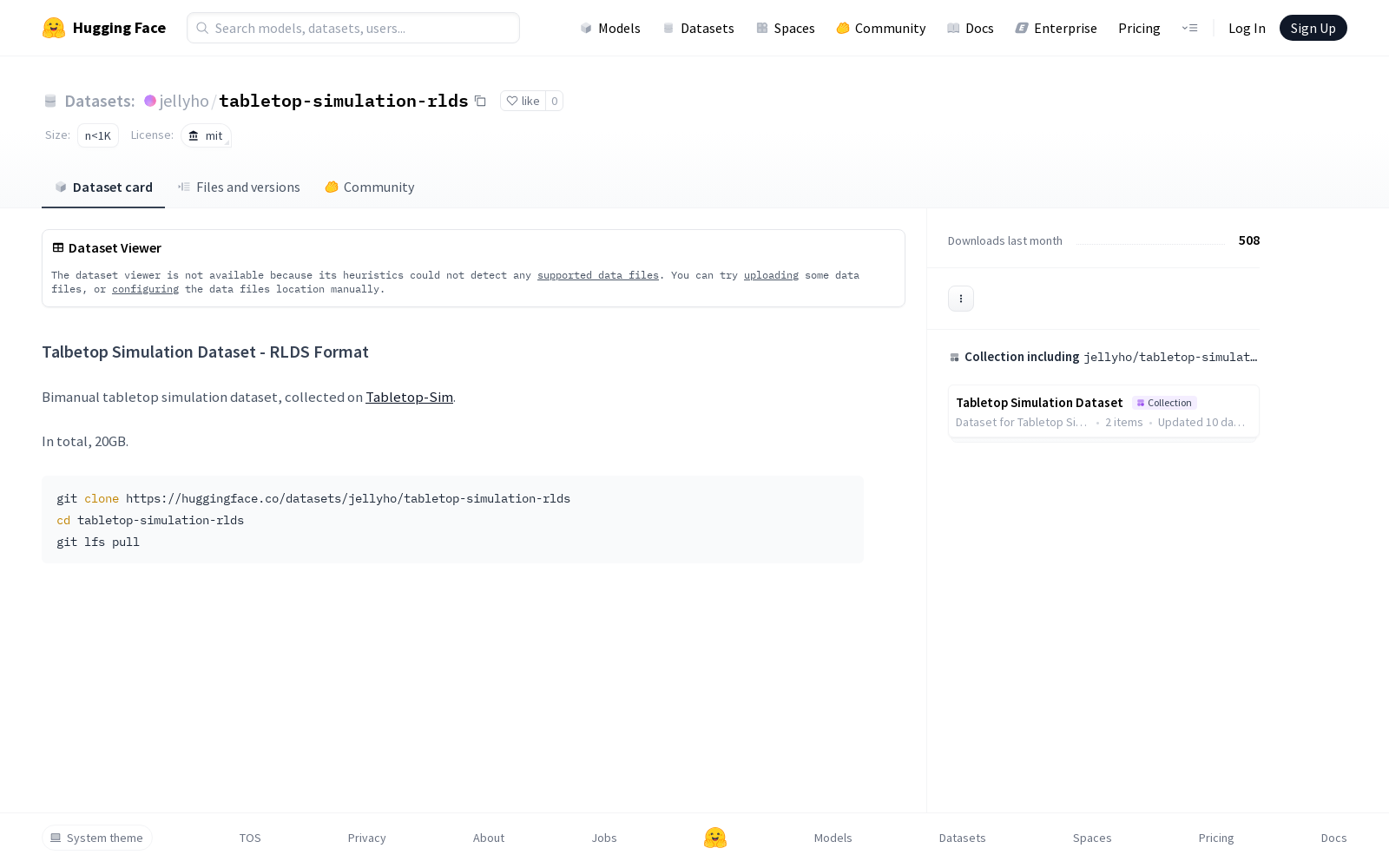
Task: Open the jellyho profile link
Action: tap(184, 101)
